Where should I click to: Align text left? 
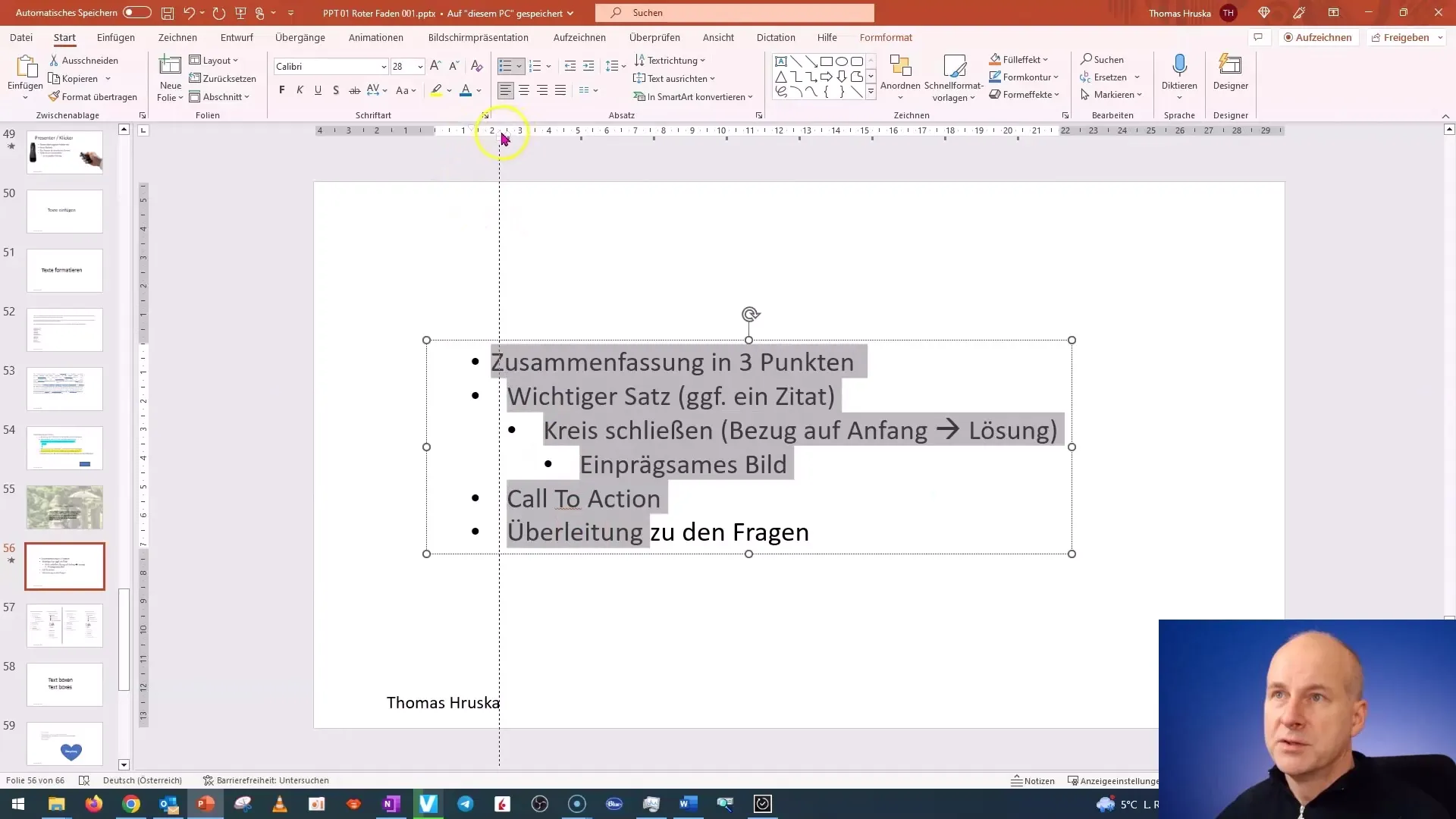pyautogui.click(x=506, y=90)
